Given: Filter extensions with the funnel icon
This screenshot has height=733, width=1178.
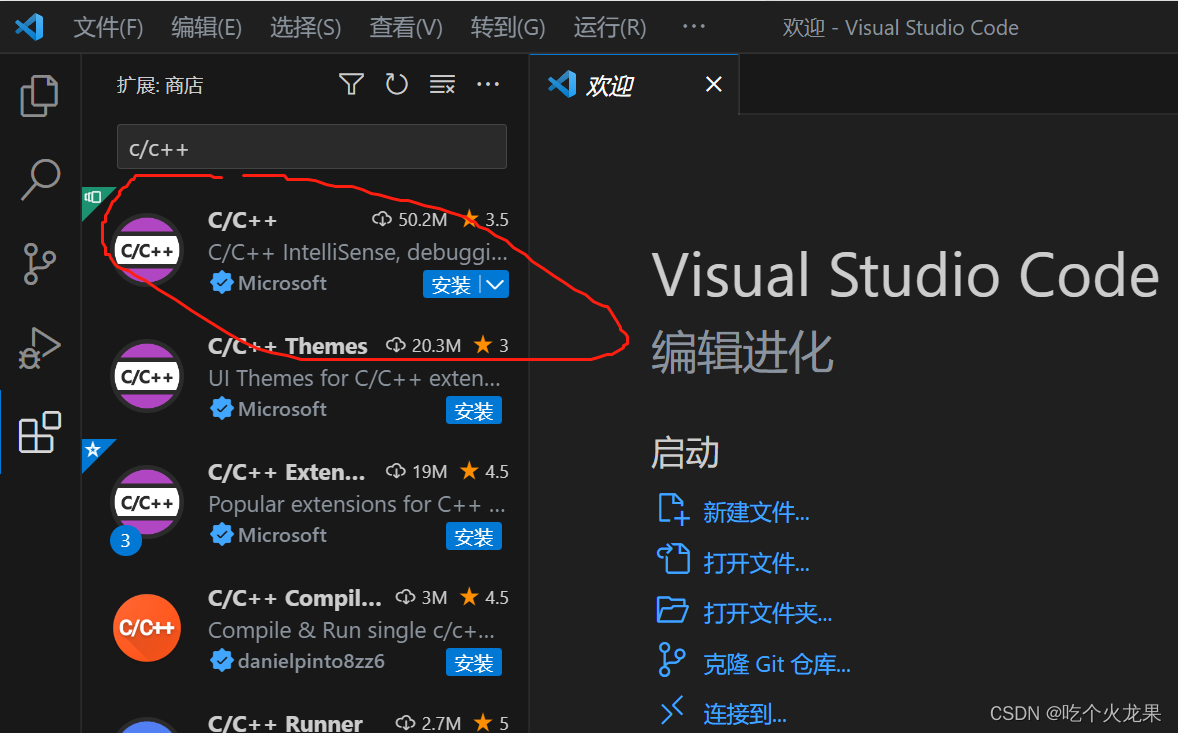Looking at the screenshot, I should click(x=351, y=84).
